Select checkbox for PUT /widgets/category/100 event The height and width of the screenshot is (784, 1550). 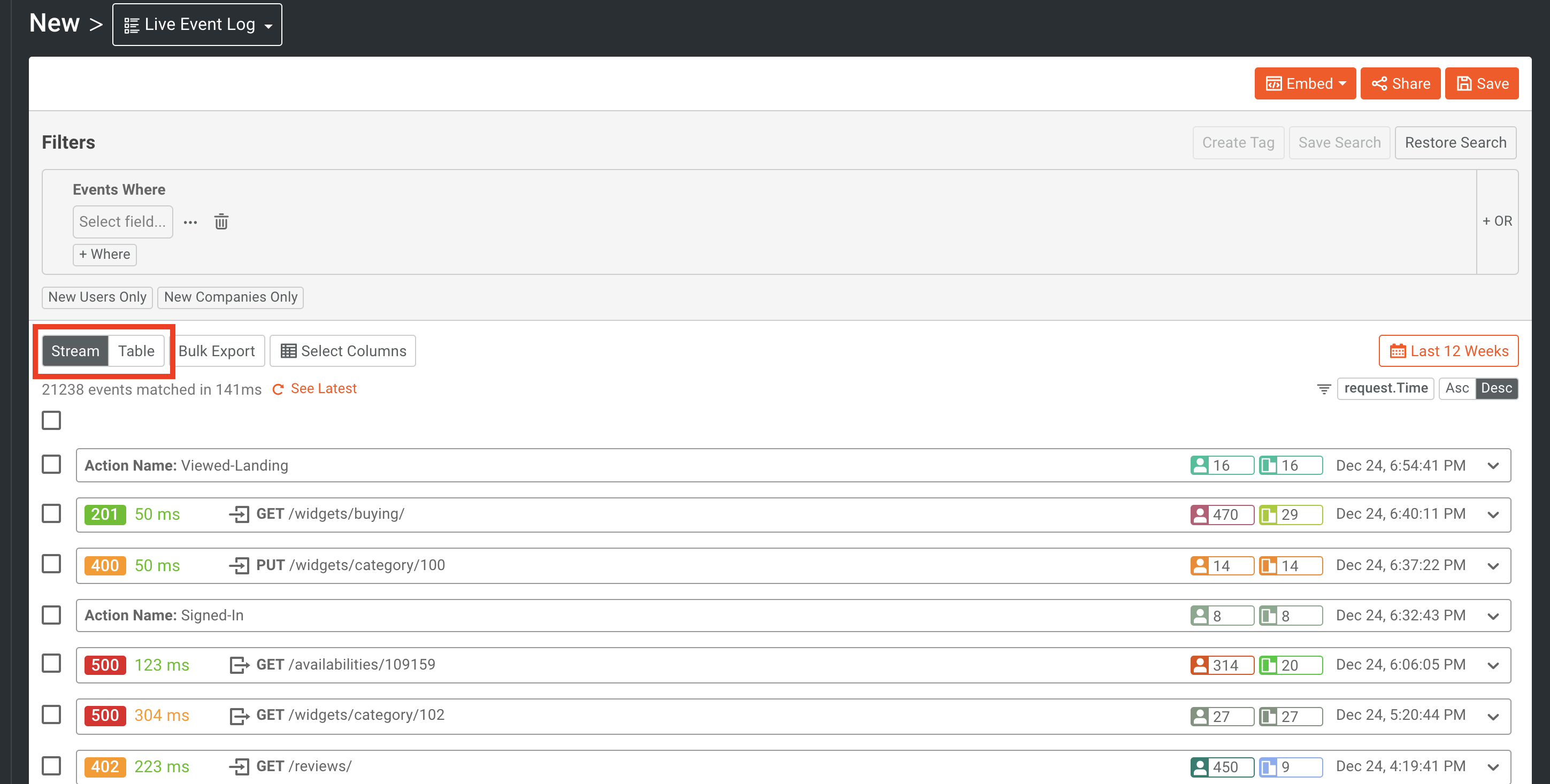point(52,564)
